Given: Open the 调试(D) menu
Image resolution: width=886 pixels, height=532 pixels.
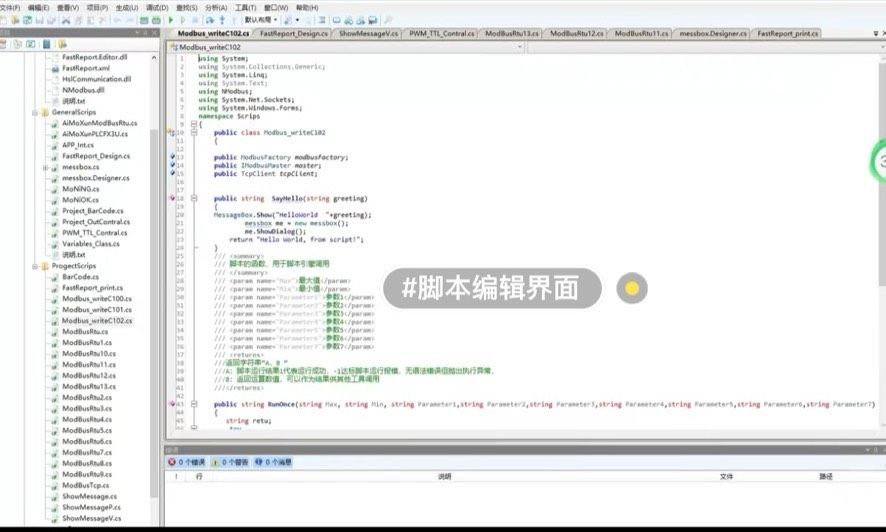Looking at the screenshot, I should tap(157, 8).
